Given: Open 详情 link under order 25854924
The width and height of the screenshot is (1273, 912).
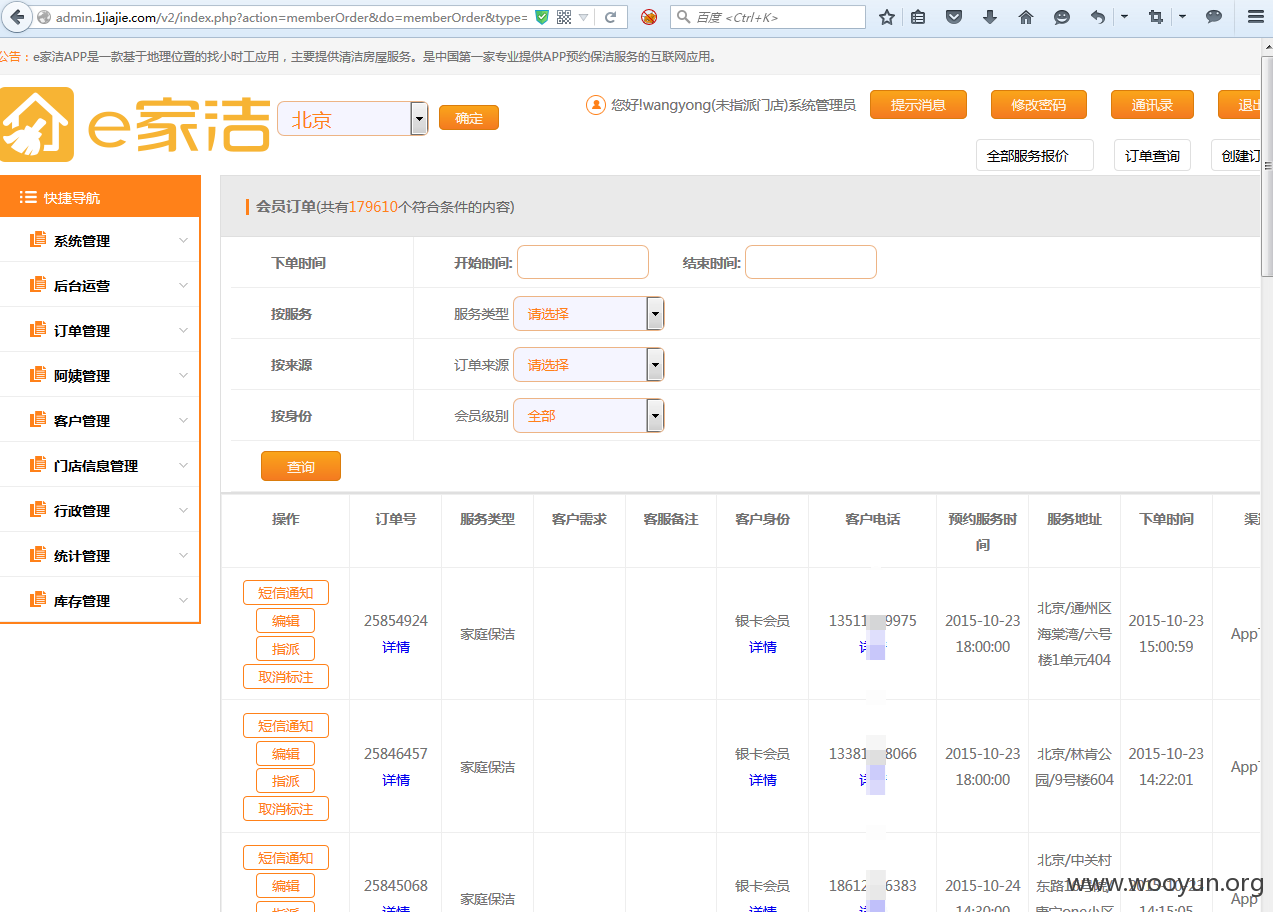Looking at the screenshot, I should click(396, 647).
